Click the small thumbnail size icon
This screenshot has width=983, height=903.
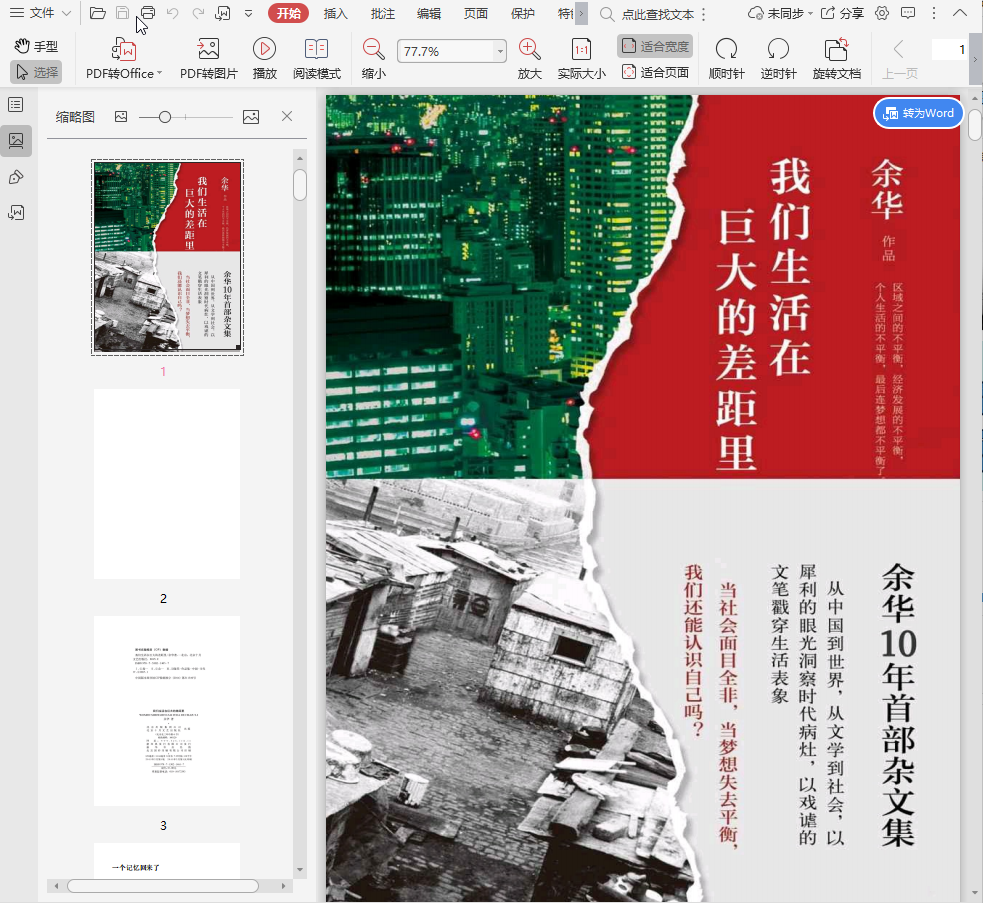pyautogui.click(x=121, y=117)
